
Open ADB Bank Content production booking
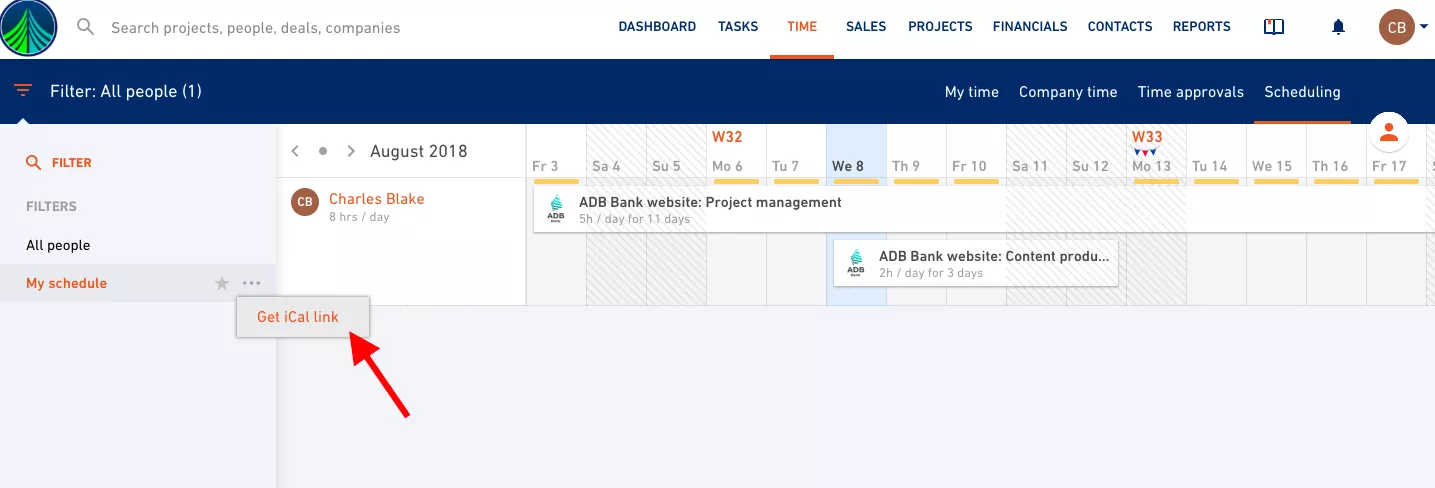pyautogui.click(x=976, y=264)
